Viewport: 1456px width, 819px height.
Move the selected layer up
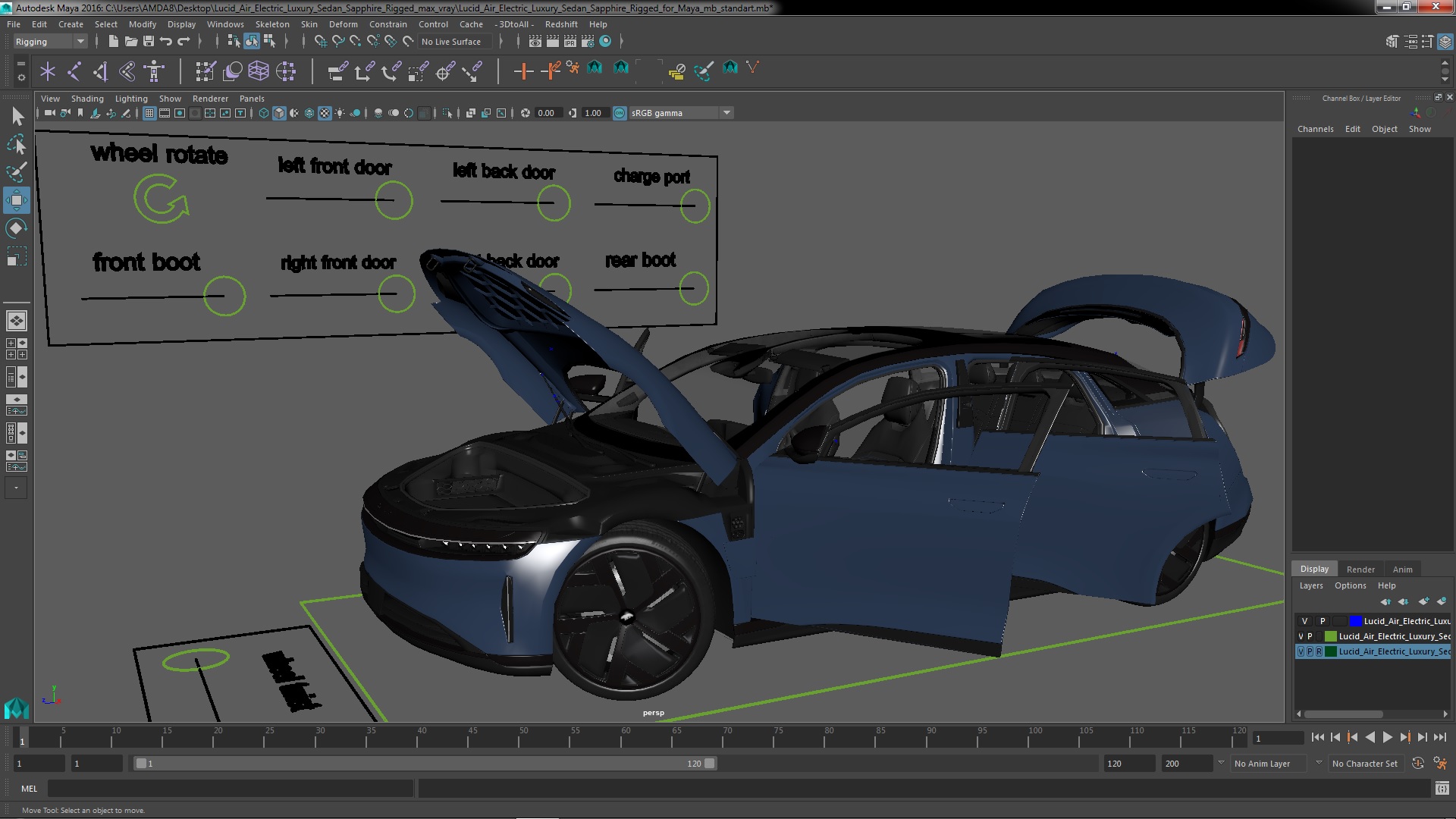(x=1386, y=602)
